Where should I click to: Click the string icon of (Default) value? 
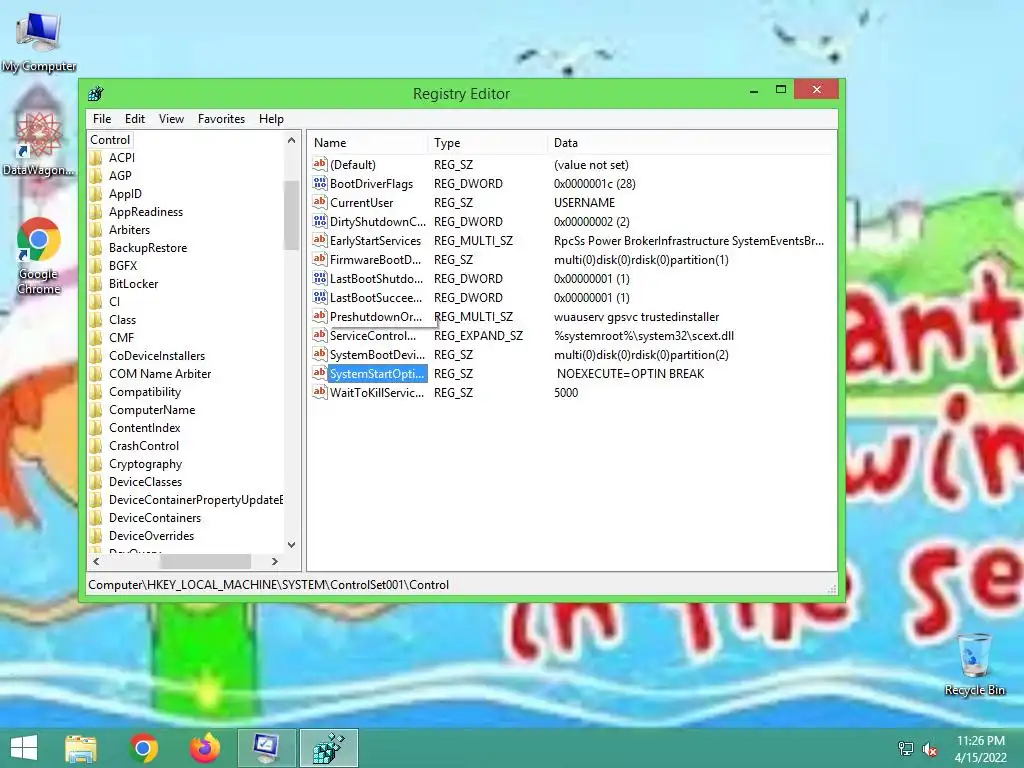(x=319, y=164)
